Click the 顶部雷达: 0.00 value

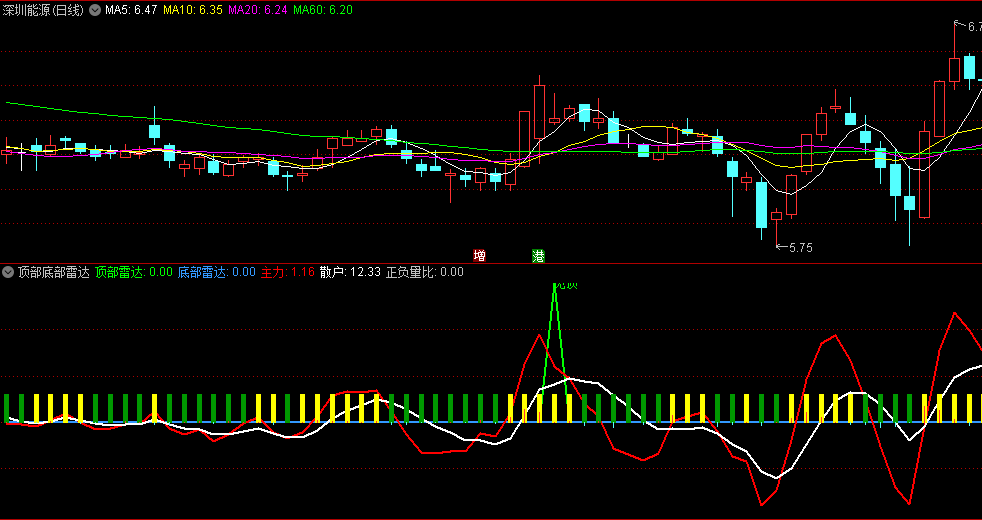coord(134,272)
